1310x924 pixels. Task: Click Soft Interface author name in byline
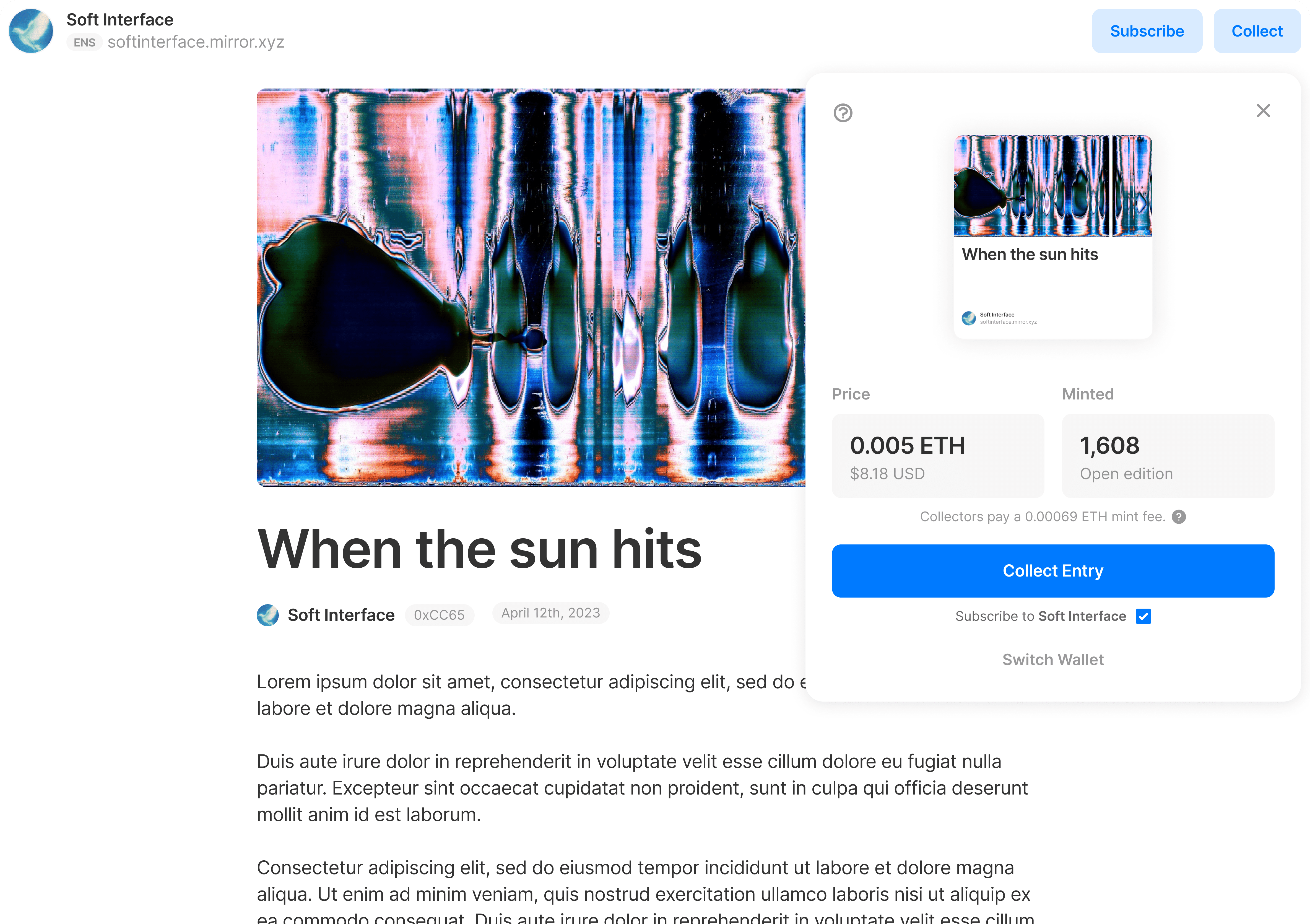341,615
